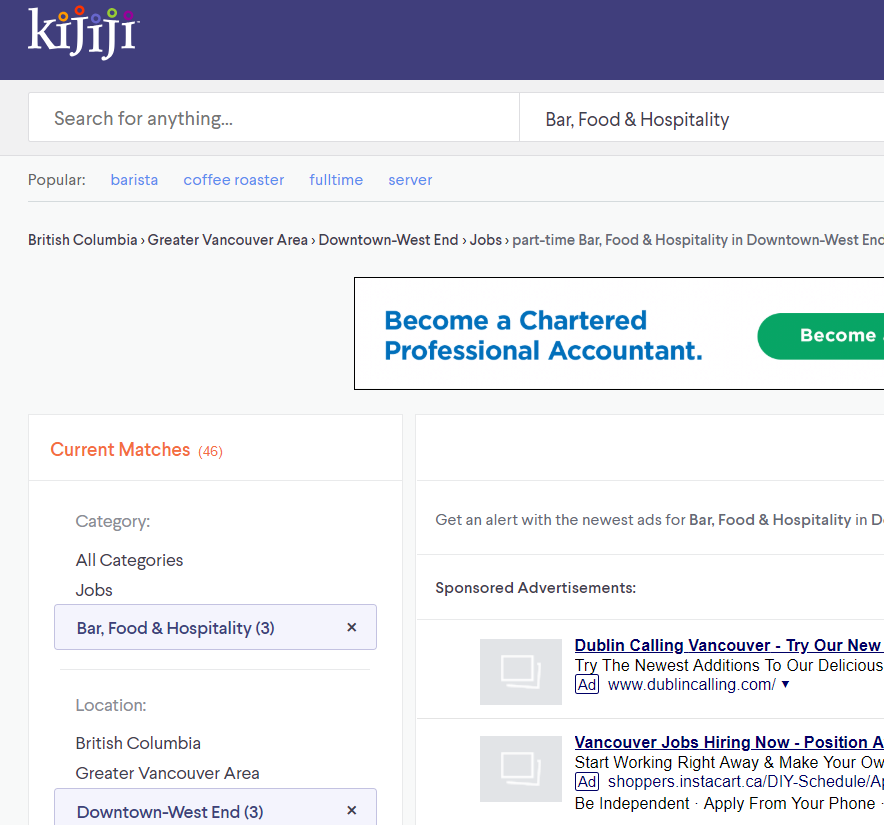This screenshot has height=825, width=884.
Task: Select the popular search coffee roaster
Action: (233, 180)
